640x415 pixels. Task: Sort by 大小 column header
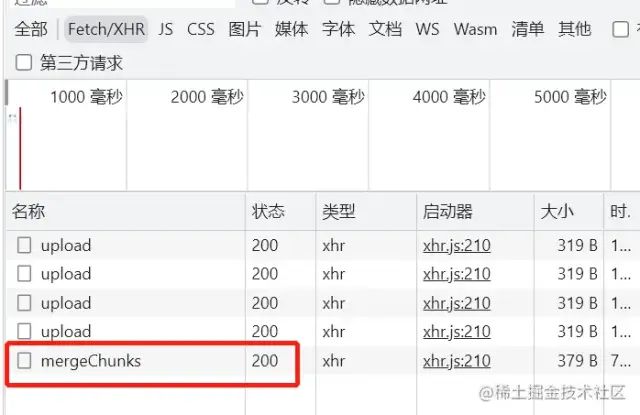click(569, 212)
